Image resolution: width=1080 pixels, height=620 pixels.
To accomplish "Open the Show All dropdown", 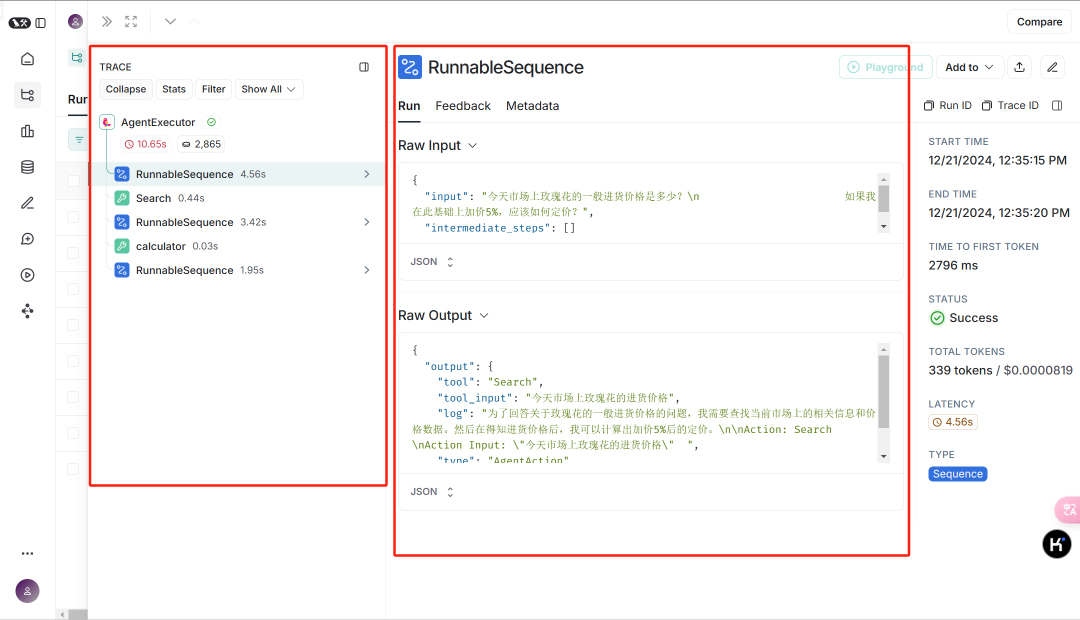I will click(x=268, y=89).
